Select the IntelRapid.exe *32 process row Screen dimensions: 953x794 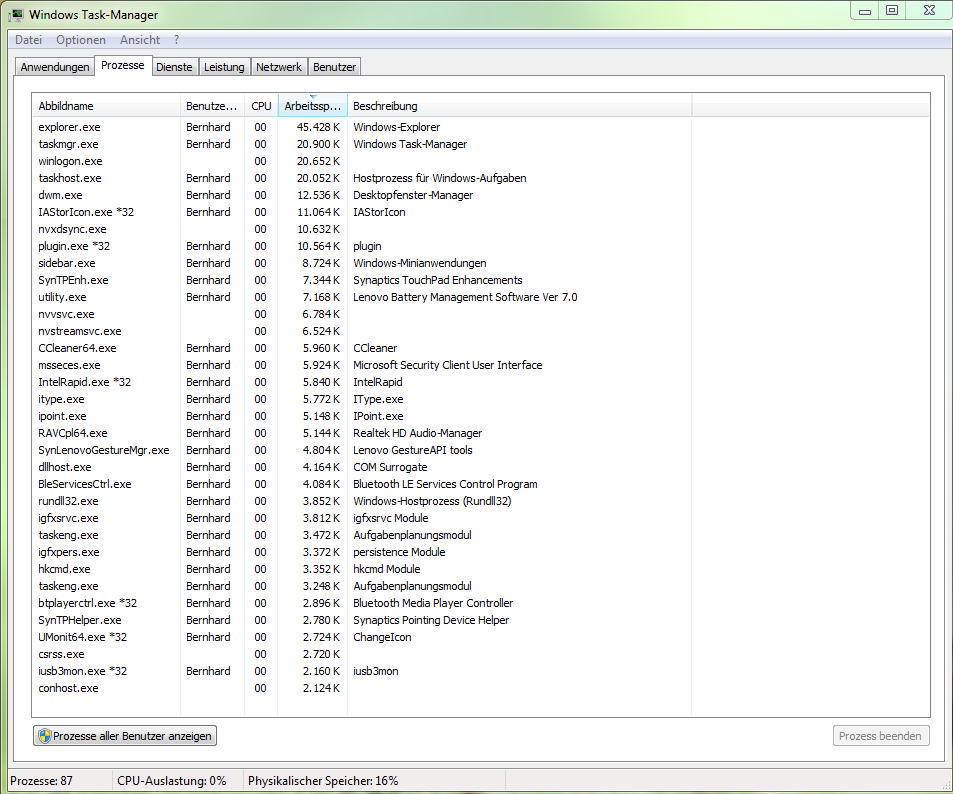[362, 382]
